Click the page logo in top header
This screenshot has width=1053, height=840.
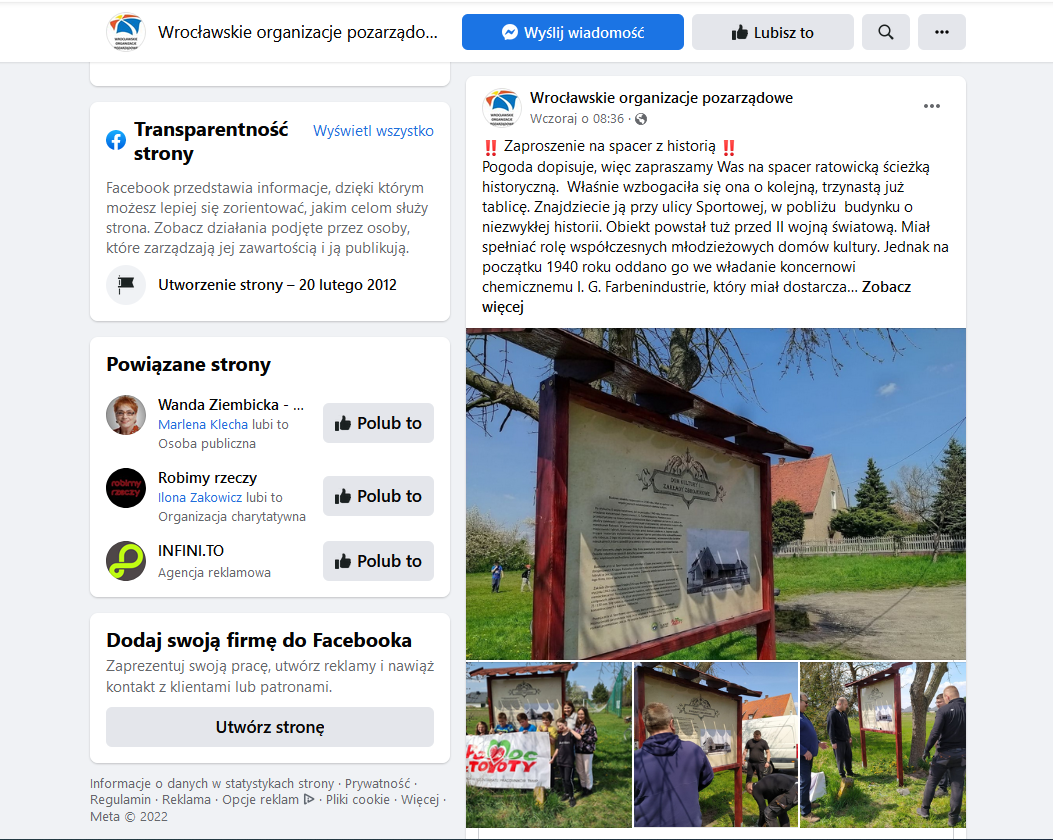pos(126,32)
